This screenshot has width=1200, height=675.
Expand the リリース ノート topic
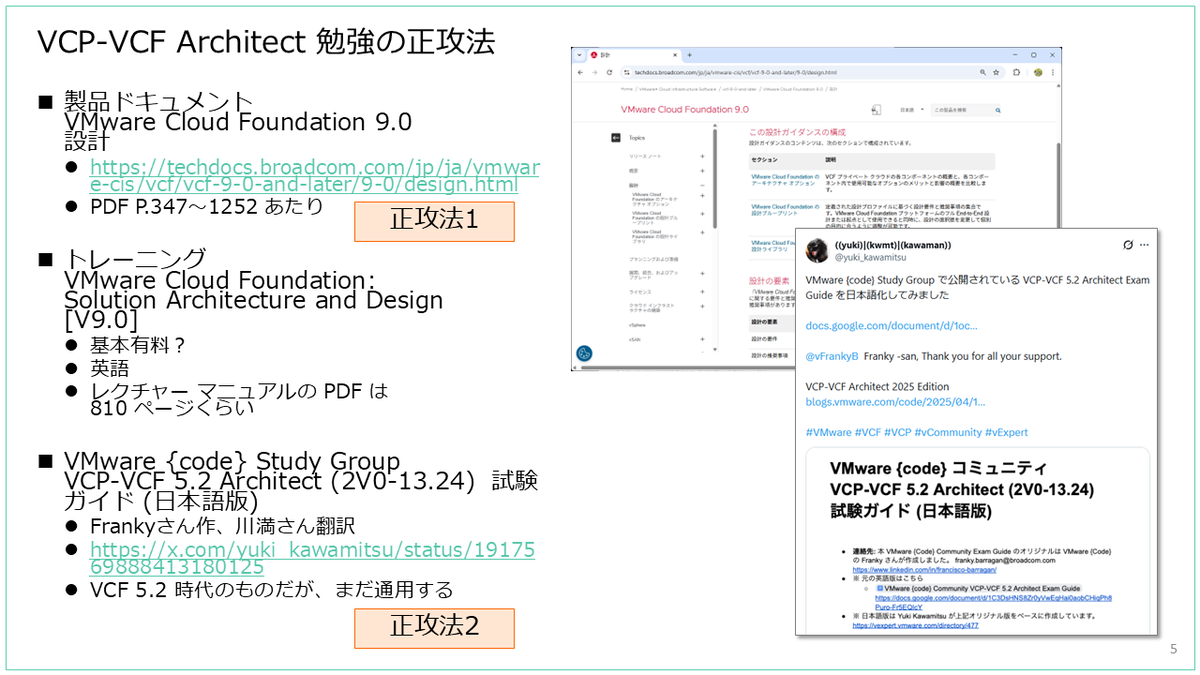click(702, 156)
